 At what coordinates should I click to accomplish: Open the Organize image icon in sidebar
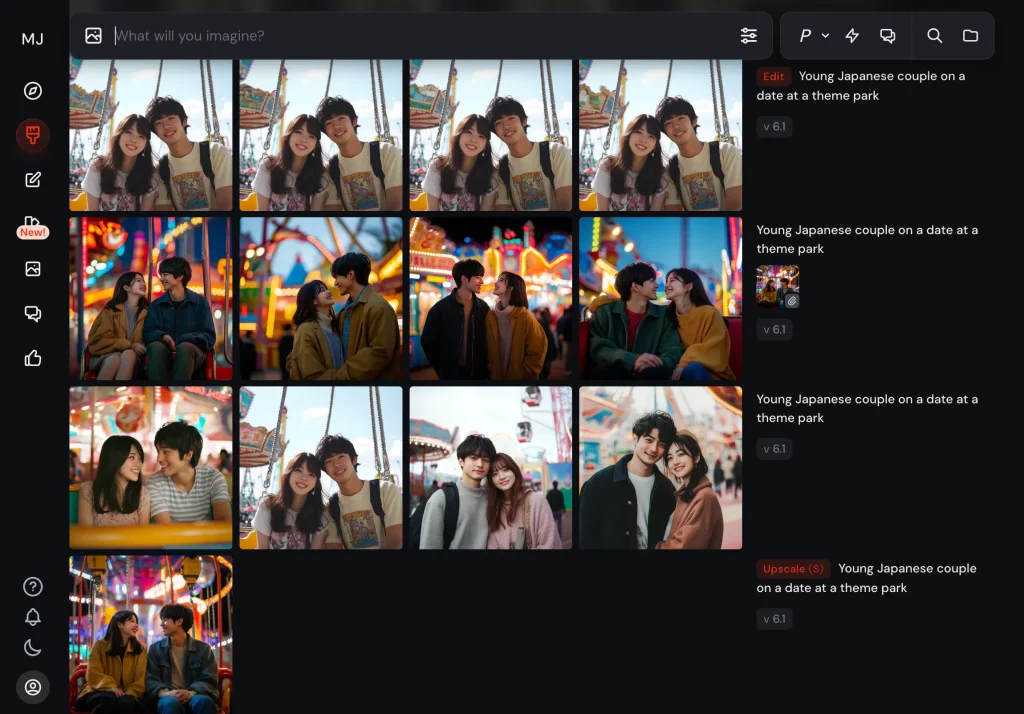33,269
